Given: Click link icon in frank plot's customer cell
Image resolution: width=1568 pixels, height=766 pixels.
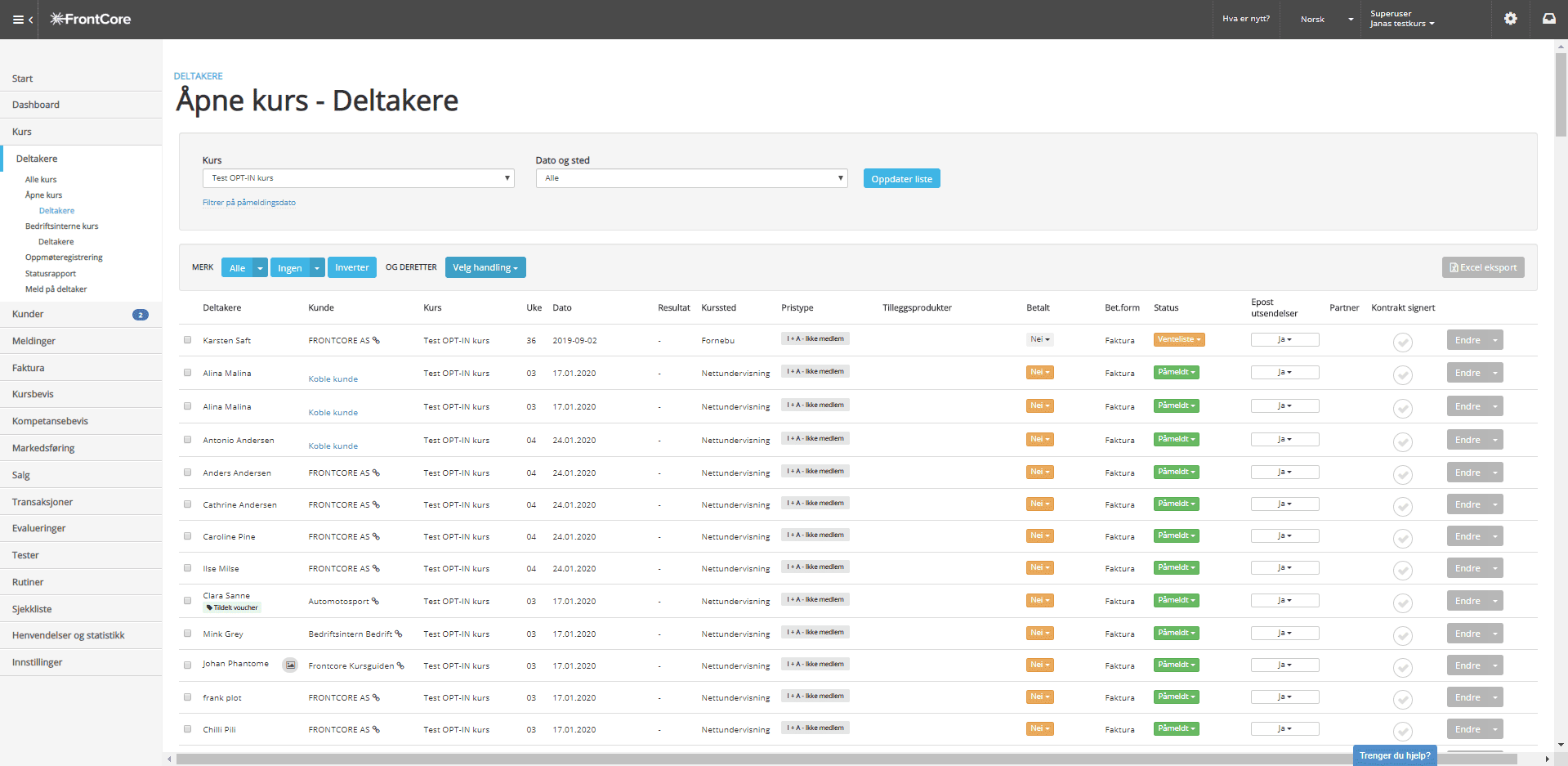Looking at the screenshot, I should (376, 697).
